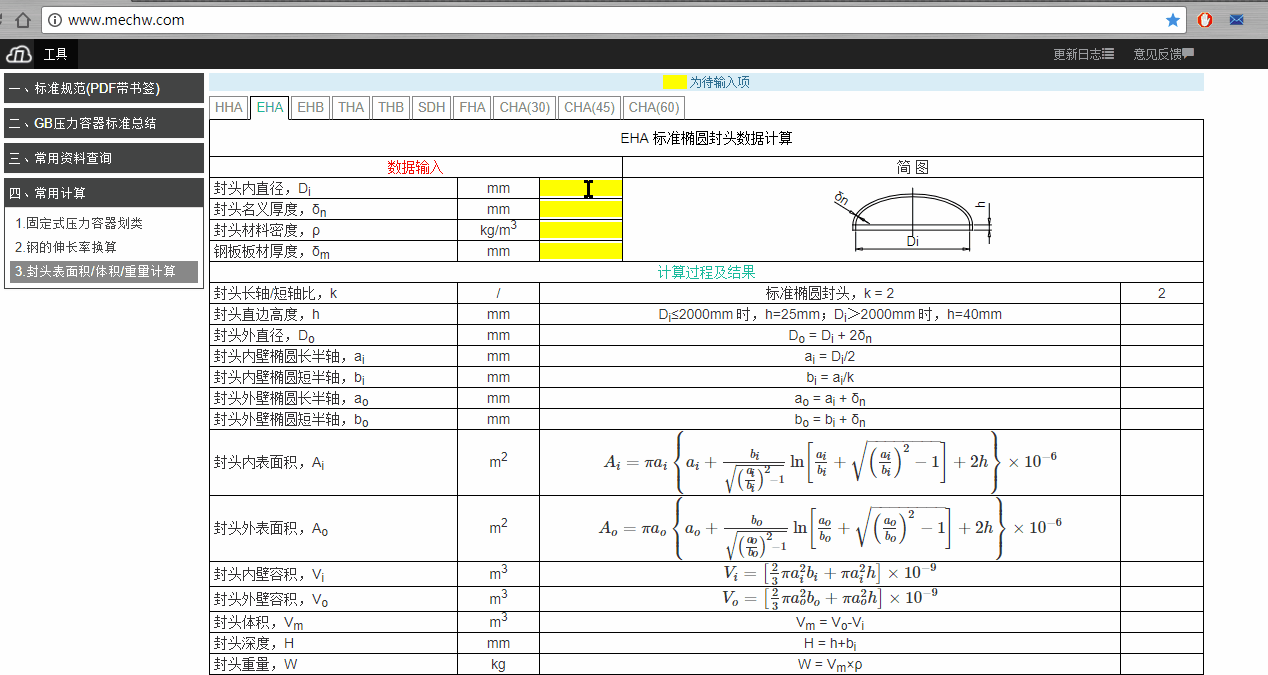Click the mechw site logo icon

19,54
